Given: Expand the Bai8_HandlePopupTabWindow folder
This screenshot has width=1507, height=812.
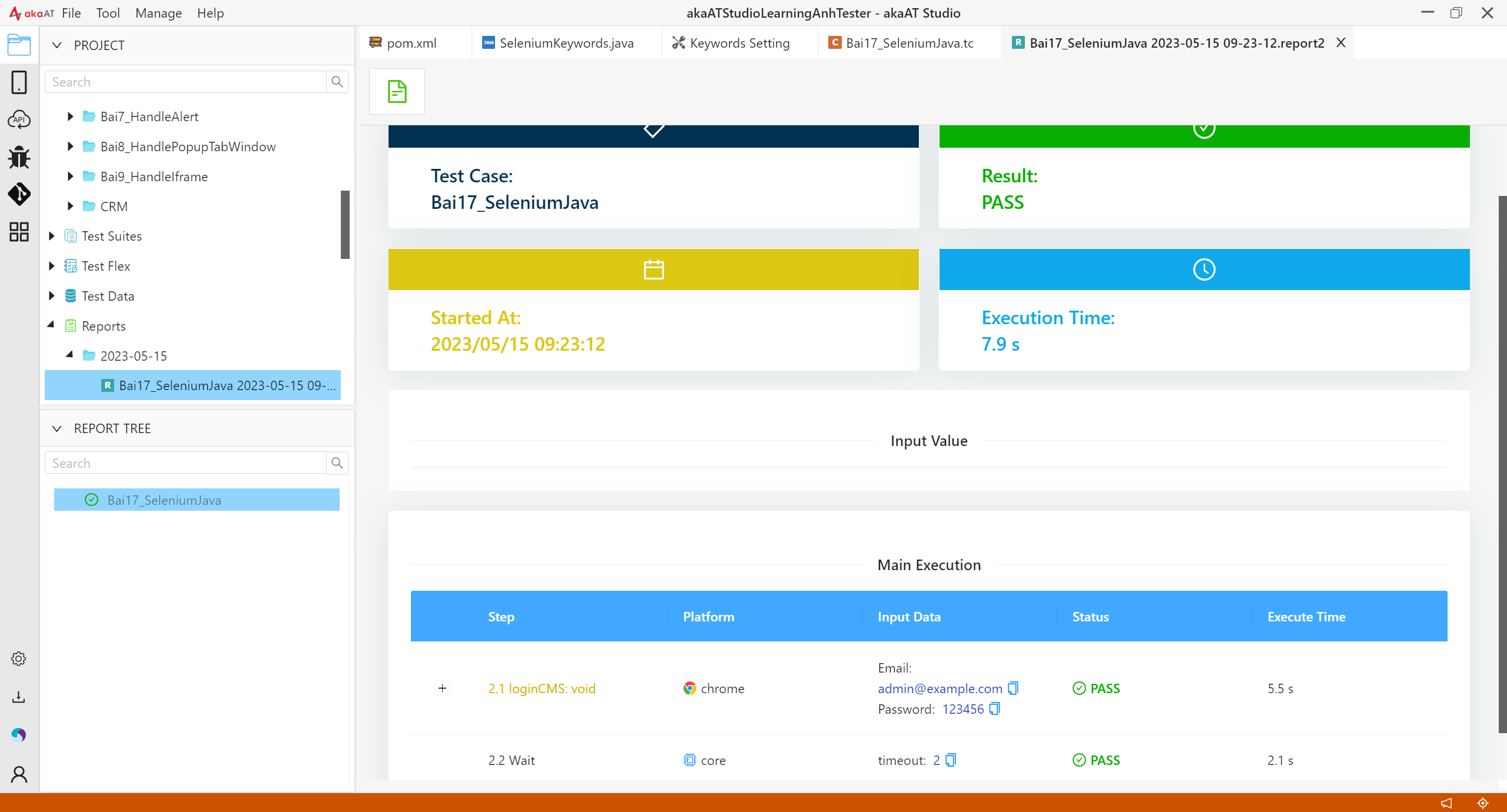Looking at the screenshot, I should click(x=70, y=146).
